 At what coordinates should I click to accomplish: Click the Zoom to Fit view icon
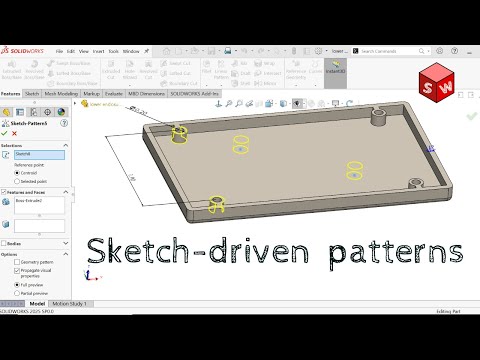228,104
